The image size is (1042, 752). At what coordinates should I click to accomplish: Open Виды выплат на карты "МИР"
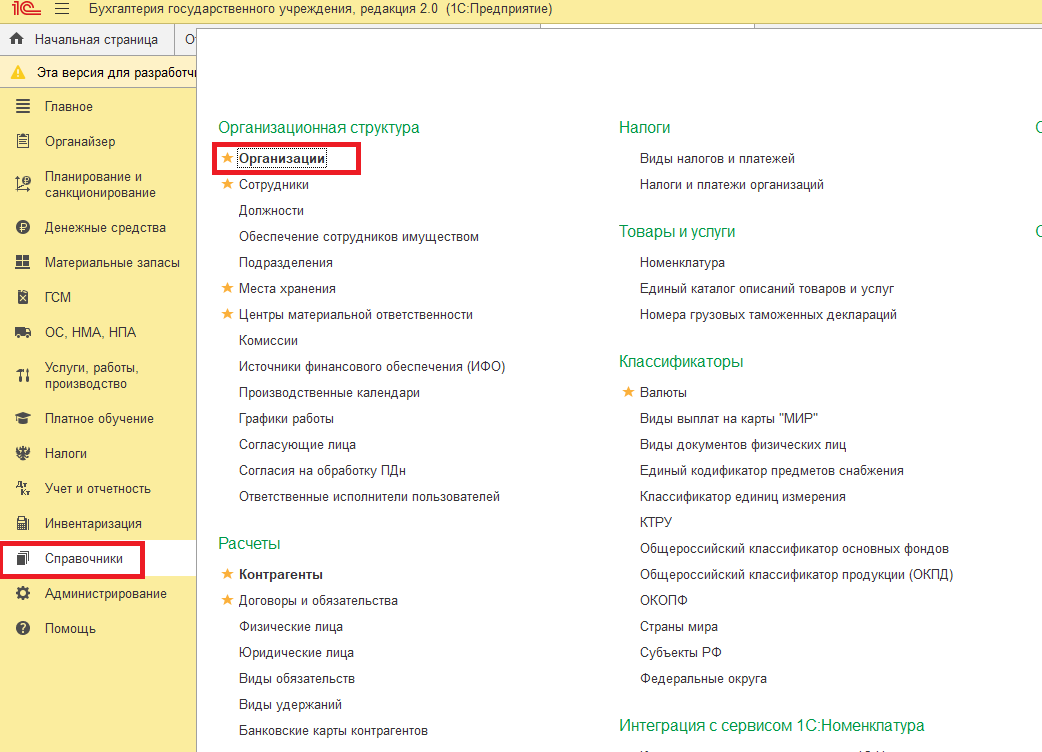pos(729,419)
